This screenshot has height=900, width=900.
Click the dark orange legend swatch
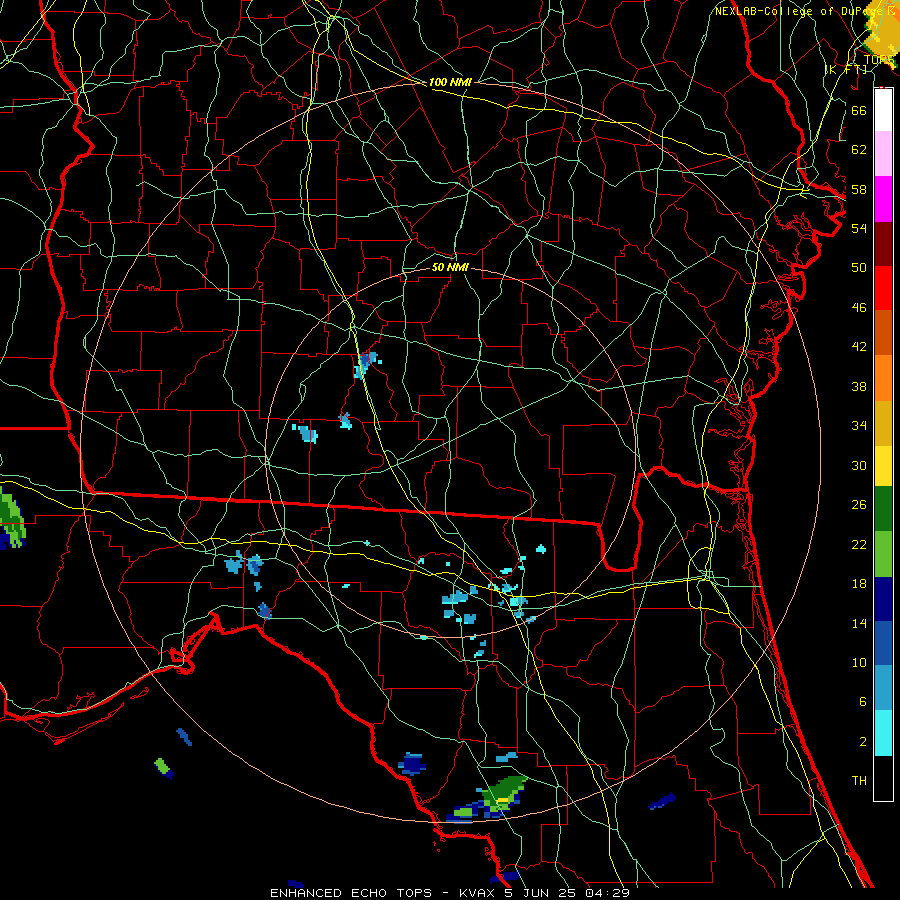coord(883,332)
